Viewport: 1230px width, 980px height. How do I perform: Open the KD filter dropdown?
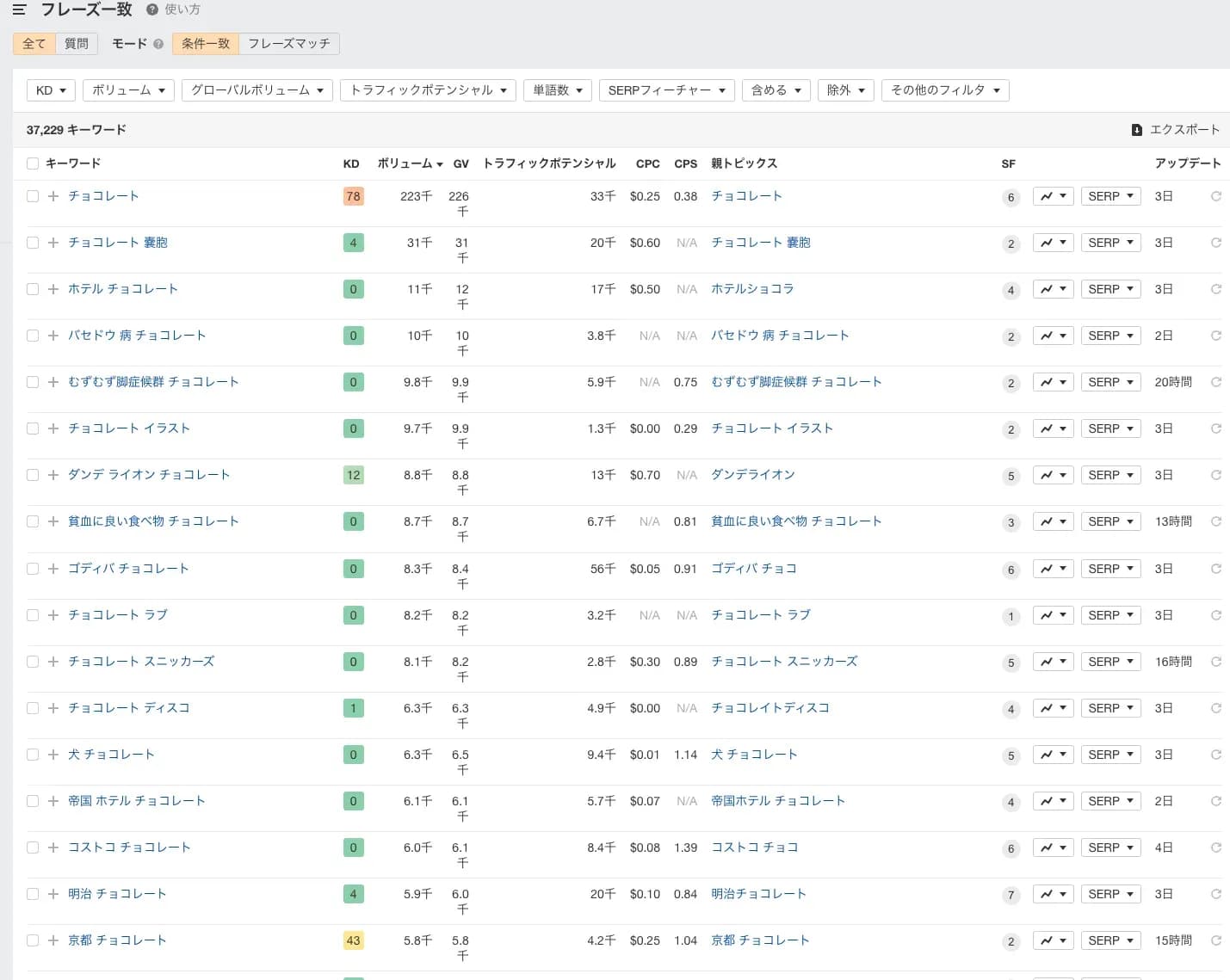(51, 90)
